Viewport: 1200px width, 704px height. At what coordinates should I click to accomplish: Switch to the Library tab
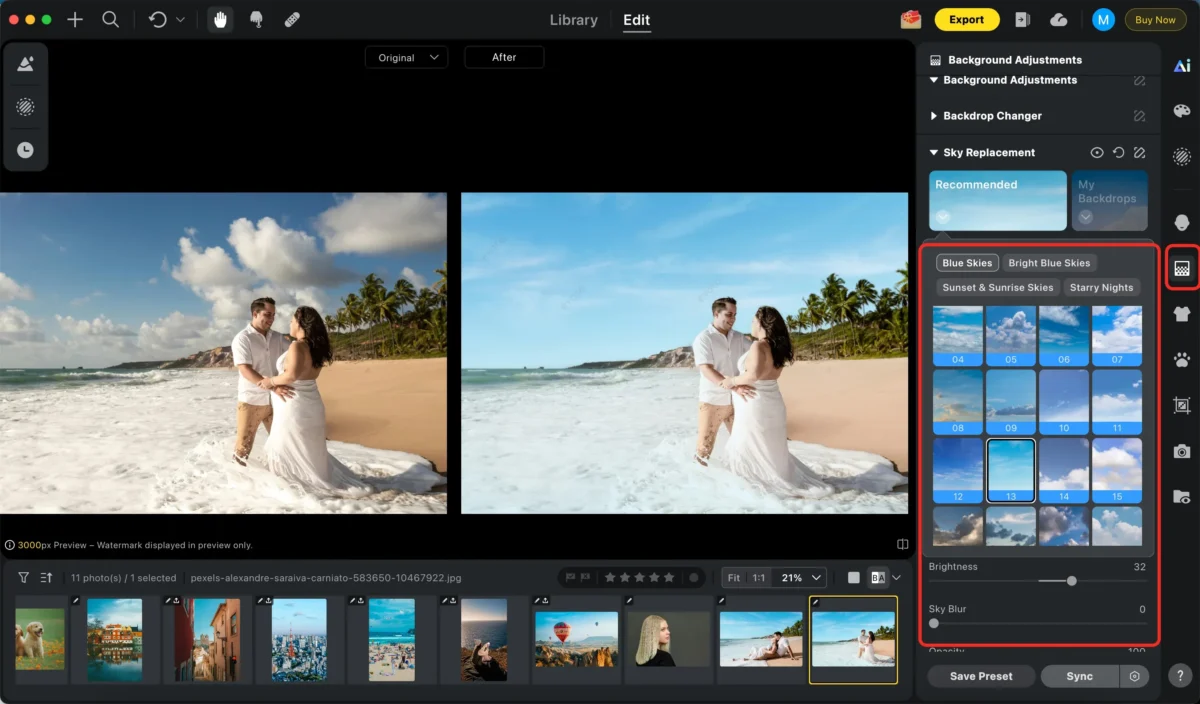point(573,19)
